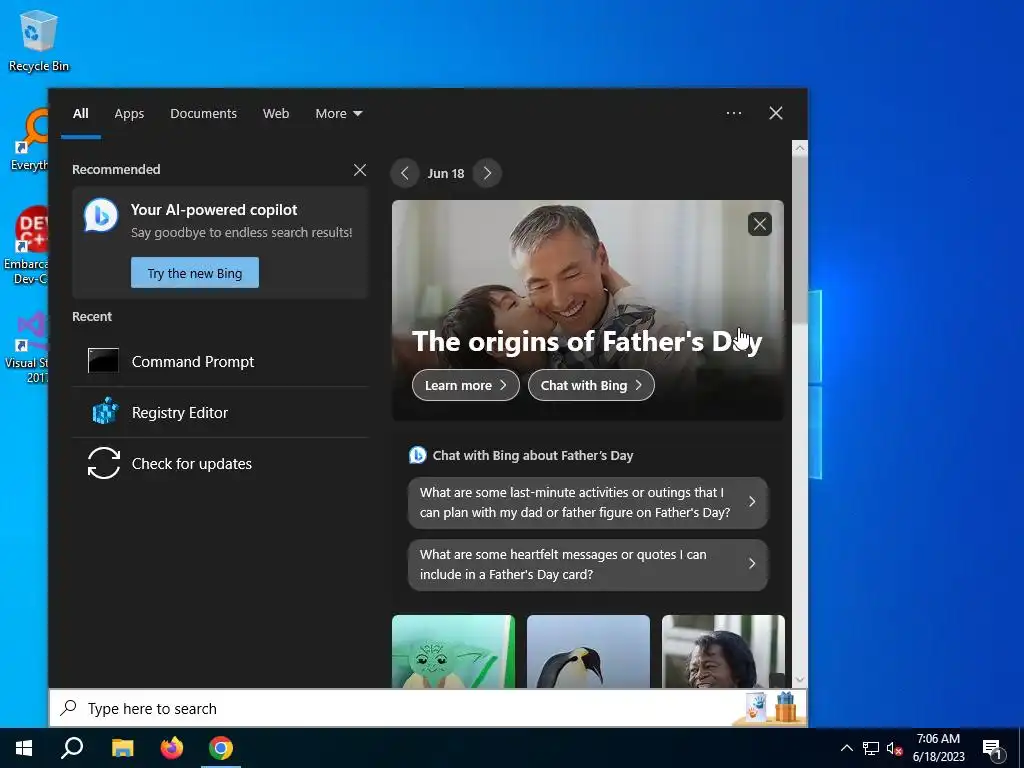Switch to the Web search tab
Viewport: 1024px width, 768px height.
click(276, 113)
